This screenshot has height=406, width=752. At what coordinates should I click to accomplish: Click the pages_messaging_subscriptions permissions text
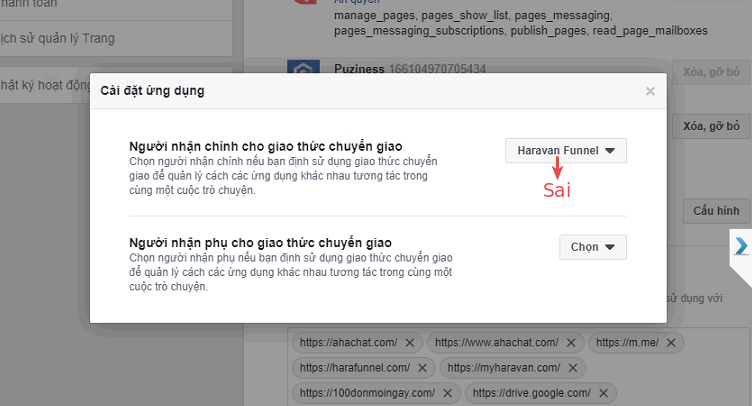[419, 31]
